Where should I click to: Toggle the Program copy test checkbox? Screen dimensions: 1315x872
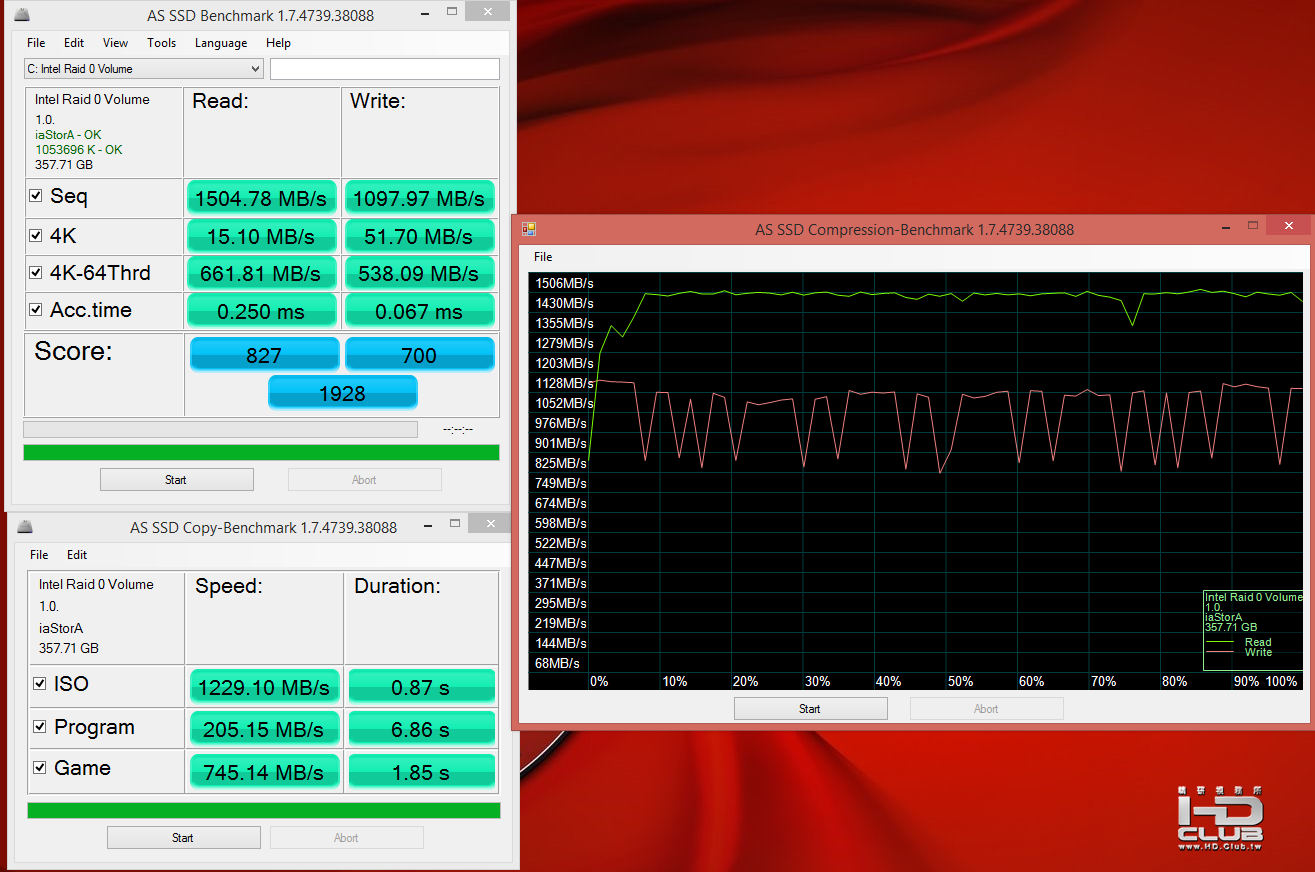coord(40,727)
